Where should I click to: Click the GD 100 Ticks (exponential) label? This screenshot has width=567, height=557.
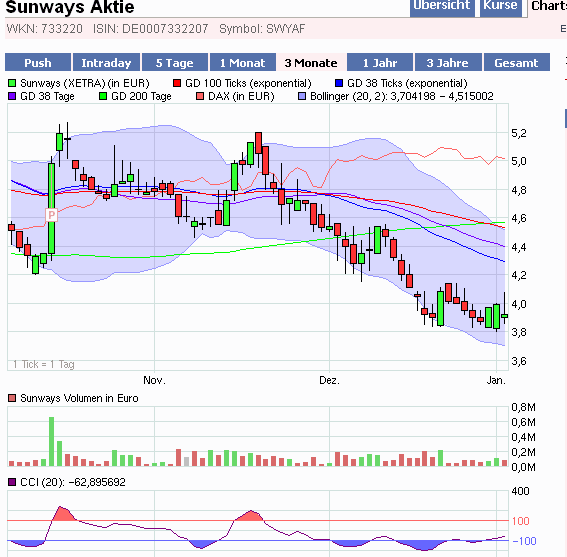[248, 83]
